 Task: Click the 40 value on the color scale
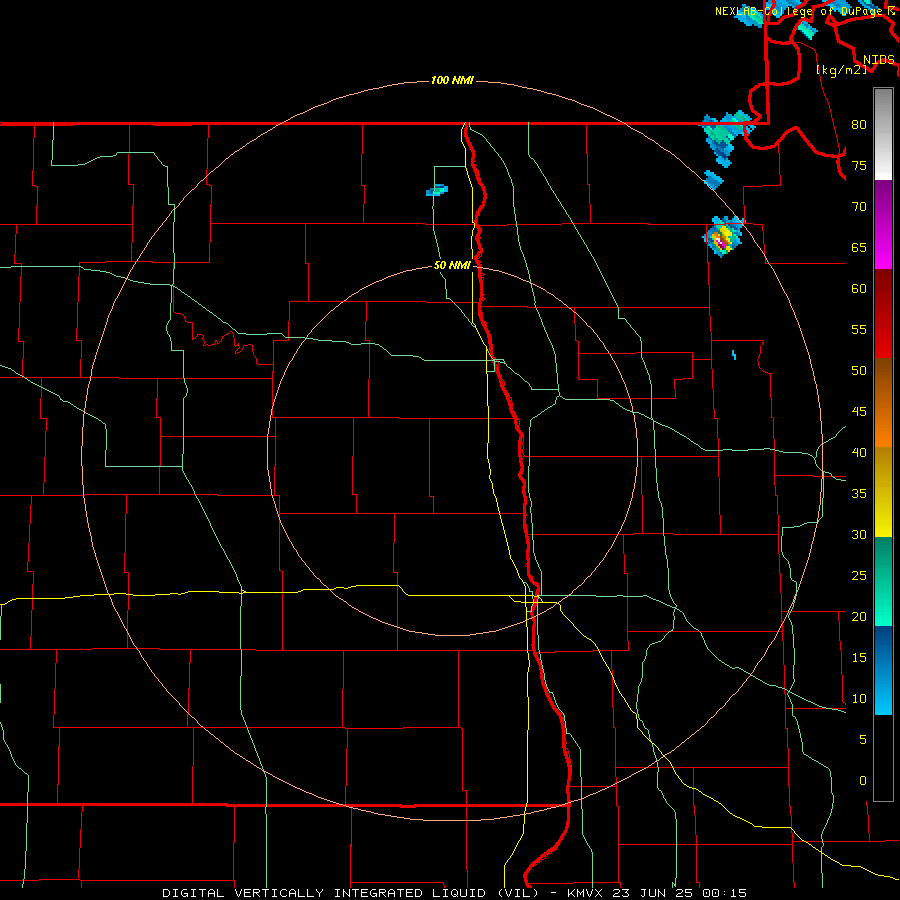(x=859, y=452)
